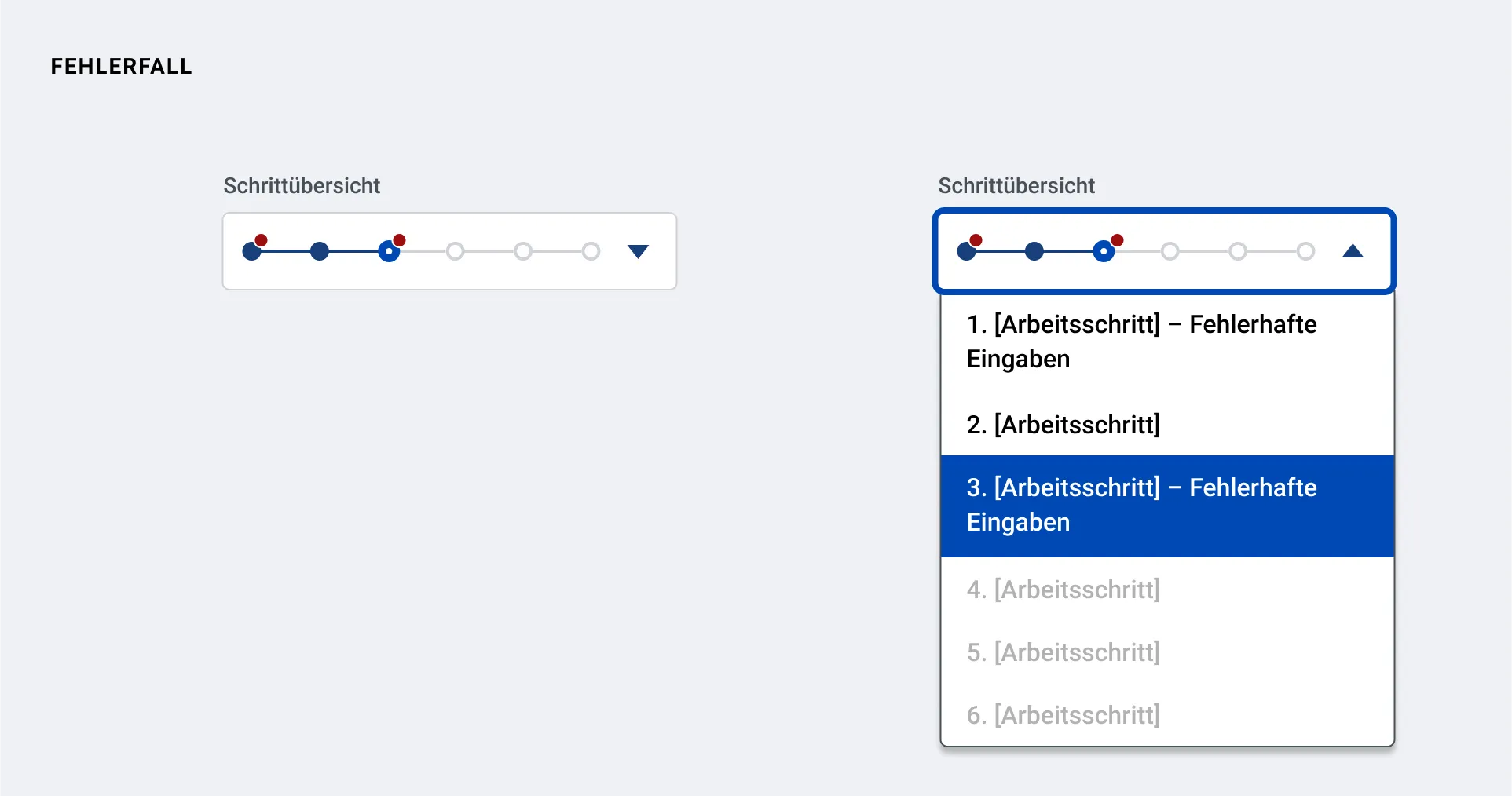Viewport: 1512px width, 796px height.
Task: Click current third step dot in collapsed stepper
Action: [389, 251]
